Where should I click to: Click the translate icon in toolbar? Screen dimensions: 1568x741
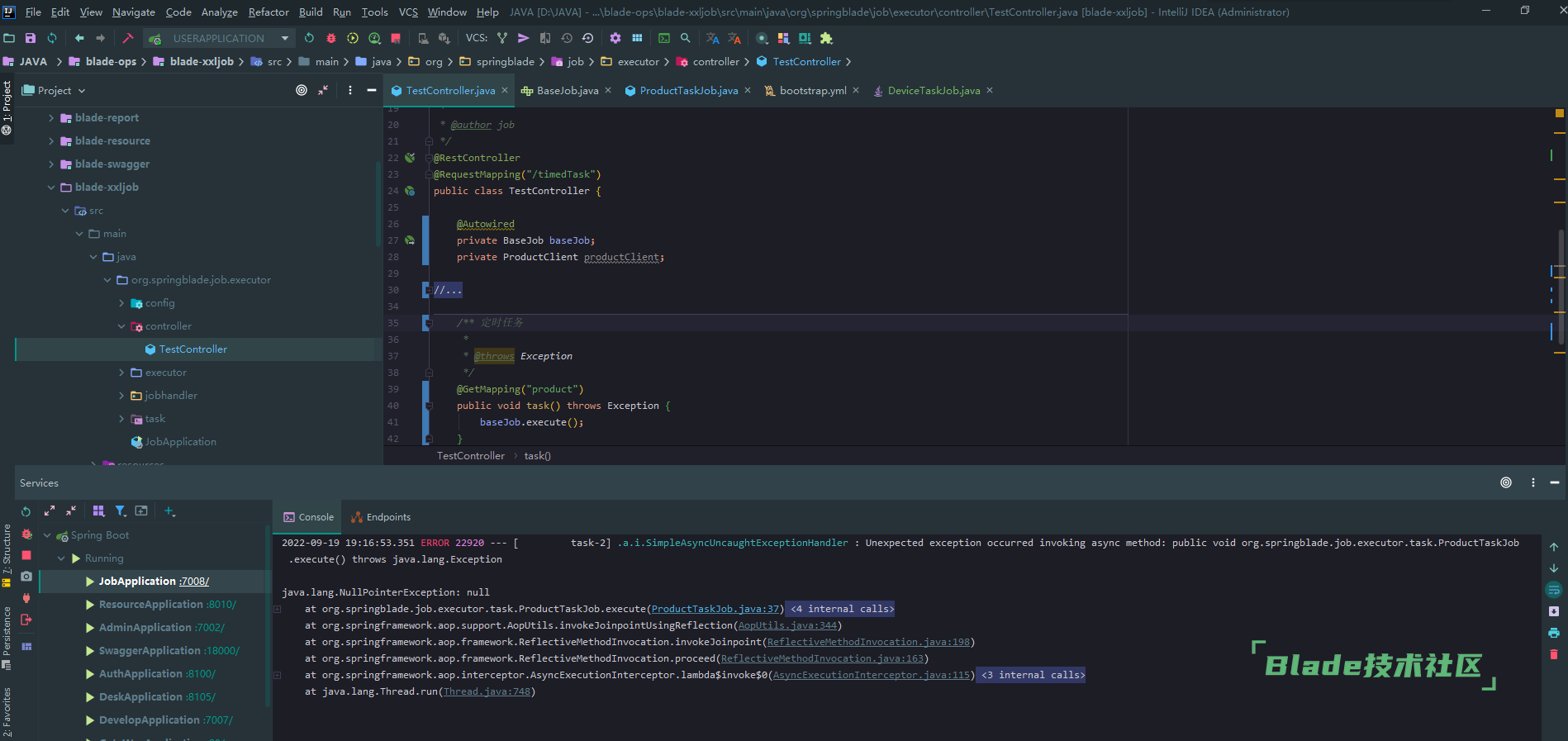pos(713,38)
